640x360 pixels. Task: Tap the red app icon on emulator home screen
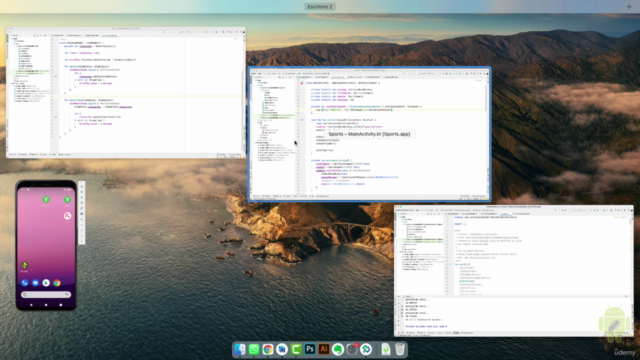tap(67, 216)
